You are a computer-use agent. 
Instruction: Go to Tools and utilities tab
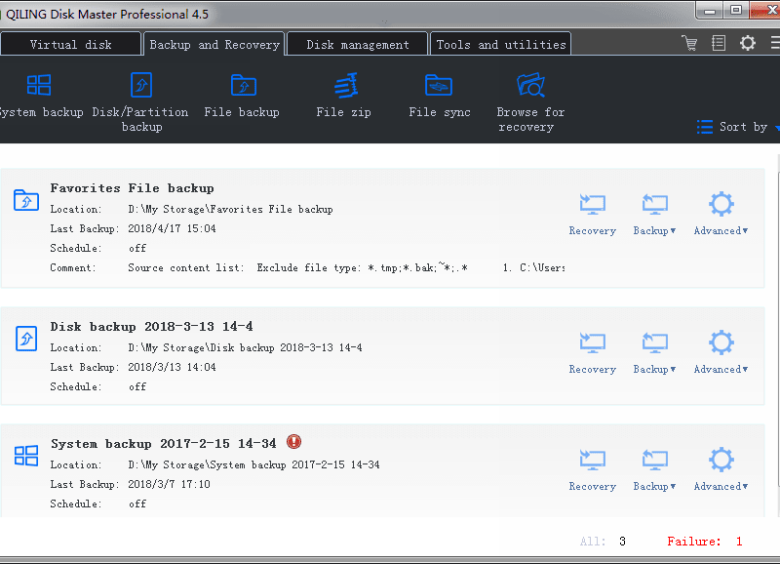[501, 44]
